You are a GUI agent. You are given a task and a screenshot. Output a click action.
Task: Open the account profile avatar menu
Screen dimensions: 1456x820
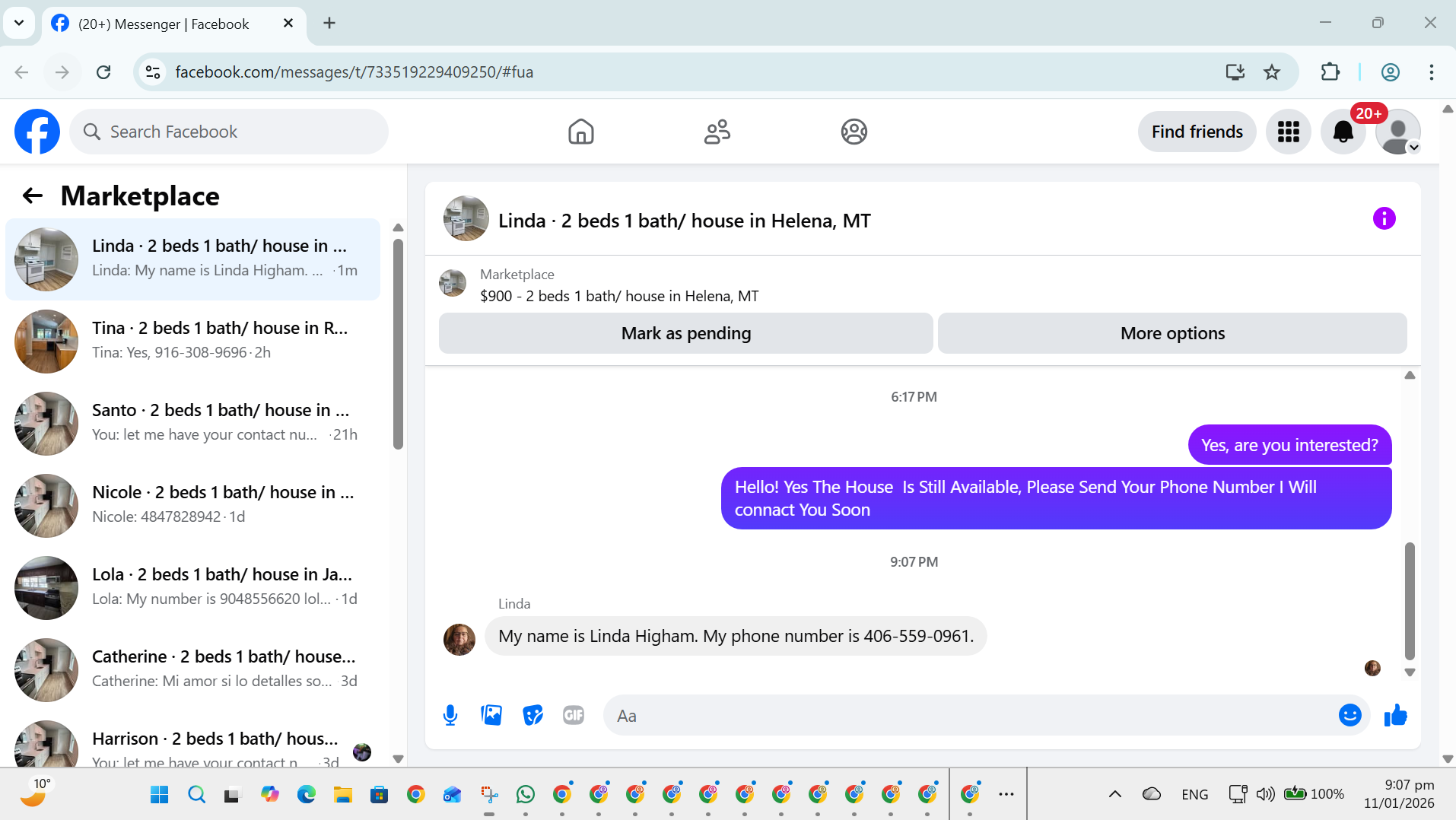pyautogui.click(x=1398, y=132)
